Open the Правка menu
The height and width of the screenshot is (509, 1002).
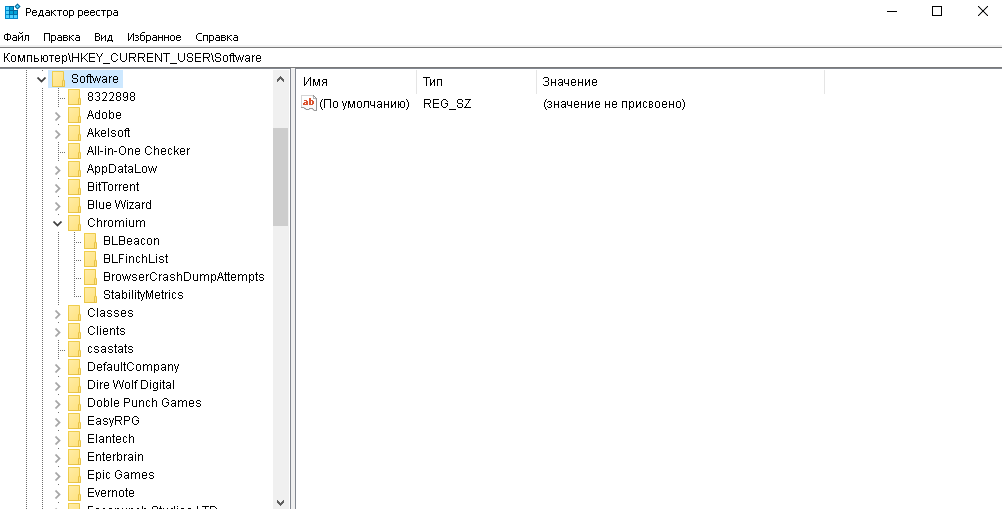61,37
